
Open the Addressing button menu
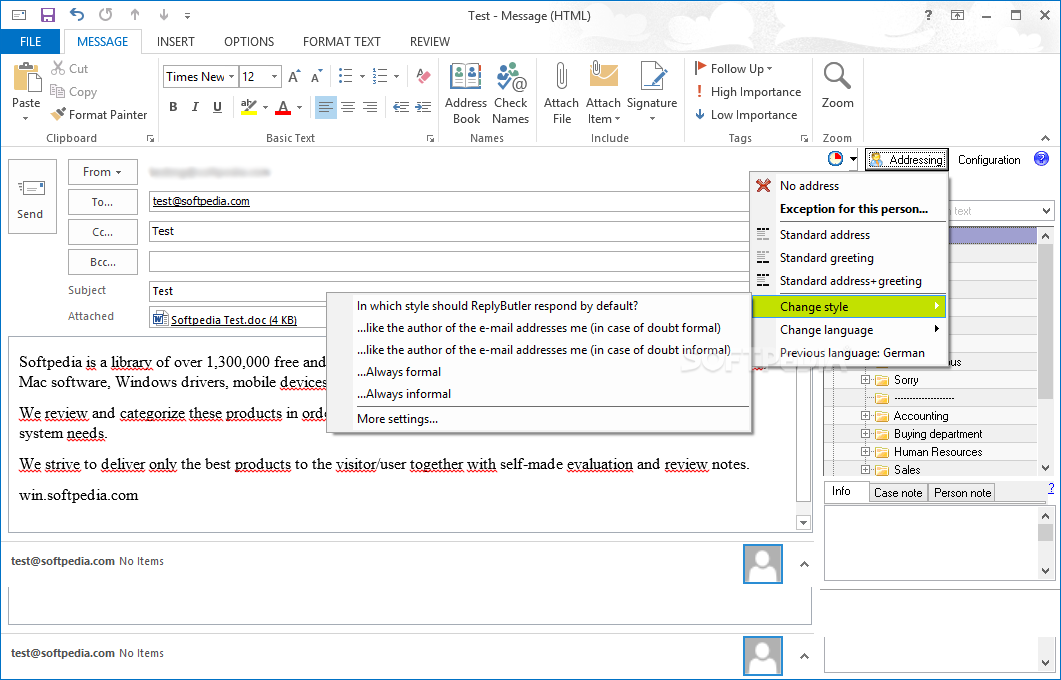pyautogui.click(x=907, y=160)
